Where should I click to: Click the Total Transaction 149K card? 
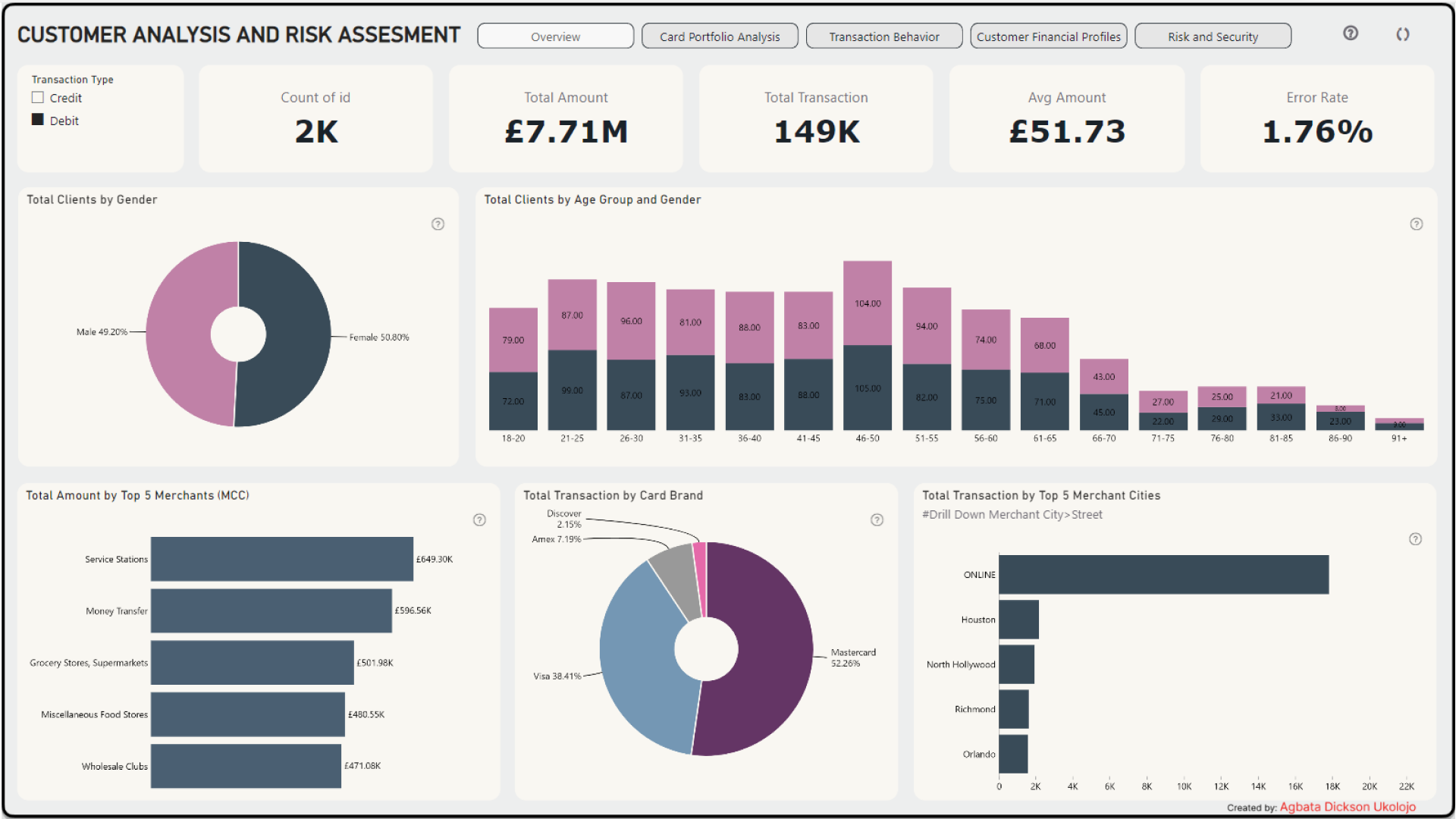coord(816,118)
